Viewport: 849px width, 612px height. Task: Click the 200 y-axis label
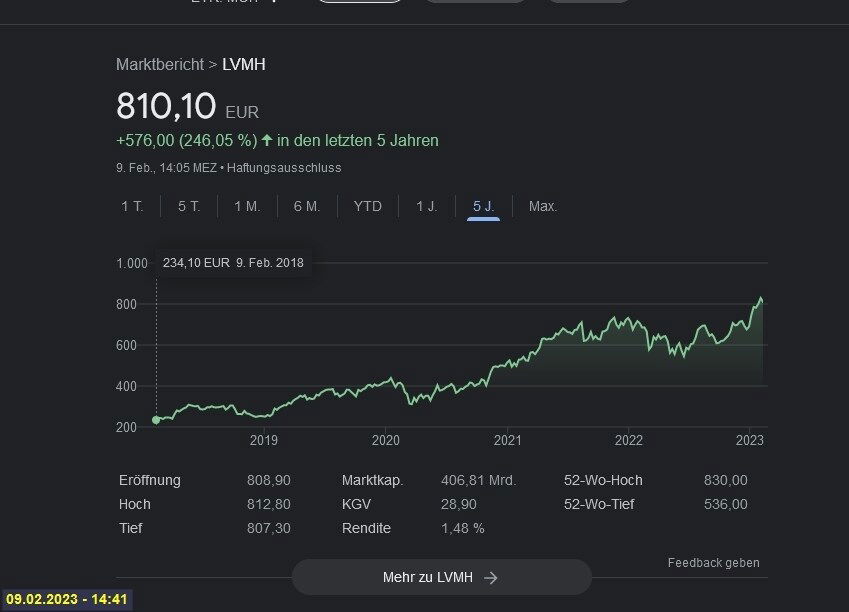pyautogui.click(x=126, y=427)
